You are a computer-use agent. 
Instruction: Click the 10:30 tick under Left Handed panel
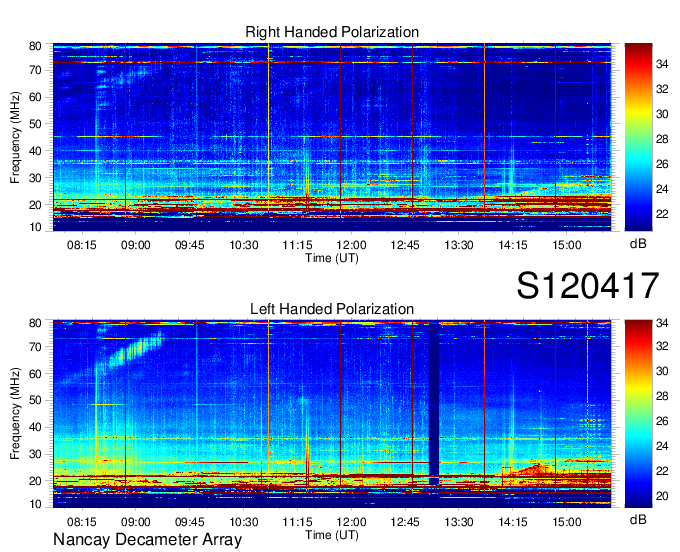point(243,522)
